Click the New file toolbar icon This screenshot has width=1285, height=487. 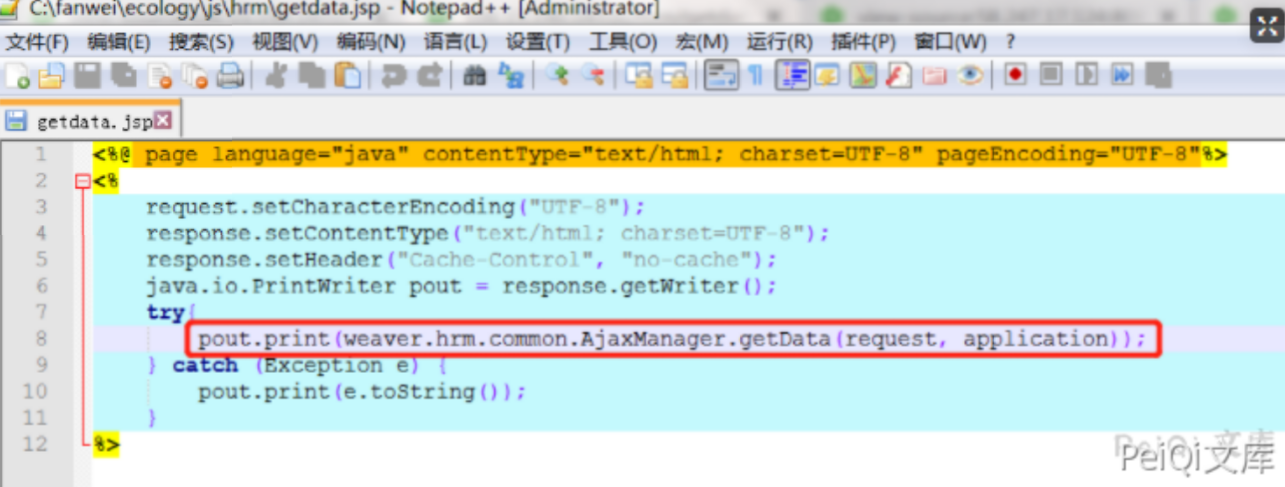pyautogui.click(x=17, y=76)
